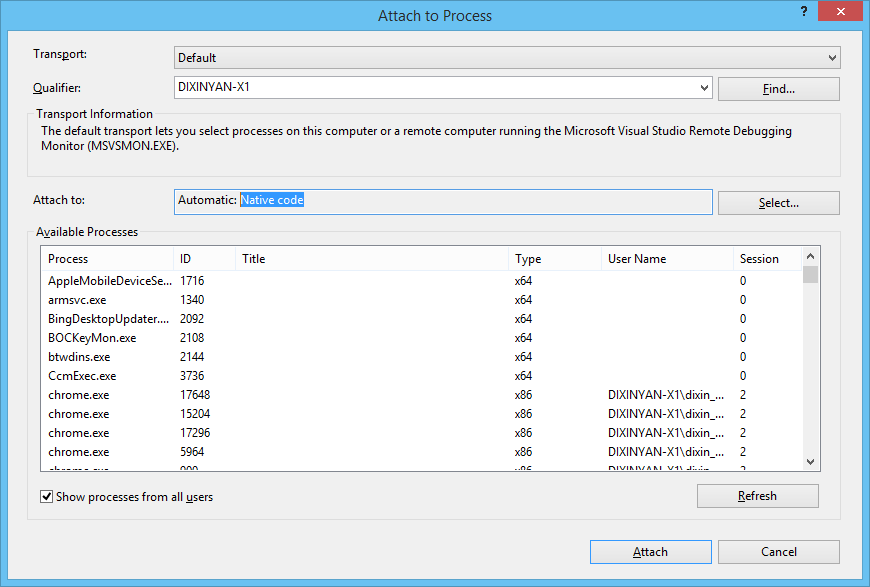
Task: Click the Refresh button
Action: 757,496
